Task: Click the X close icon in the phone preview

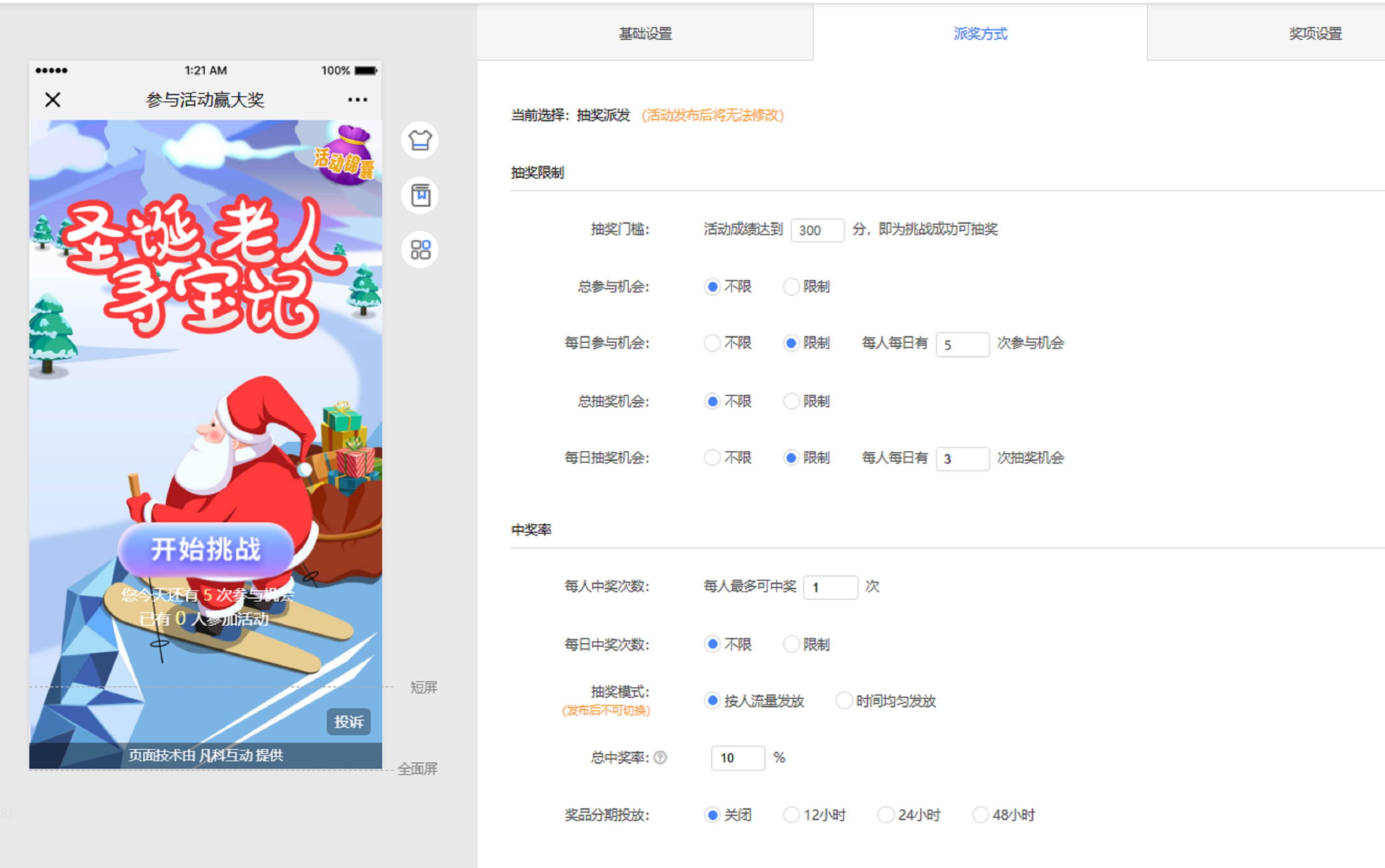Action: 53,100
